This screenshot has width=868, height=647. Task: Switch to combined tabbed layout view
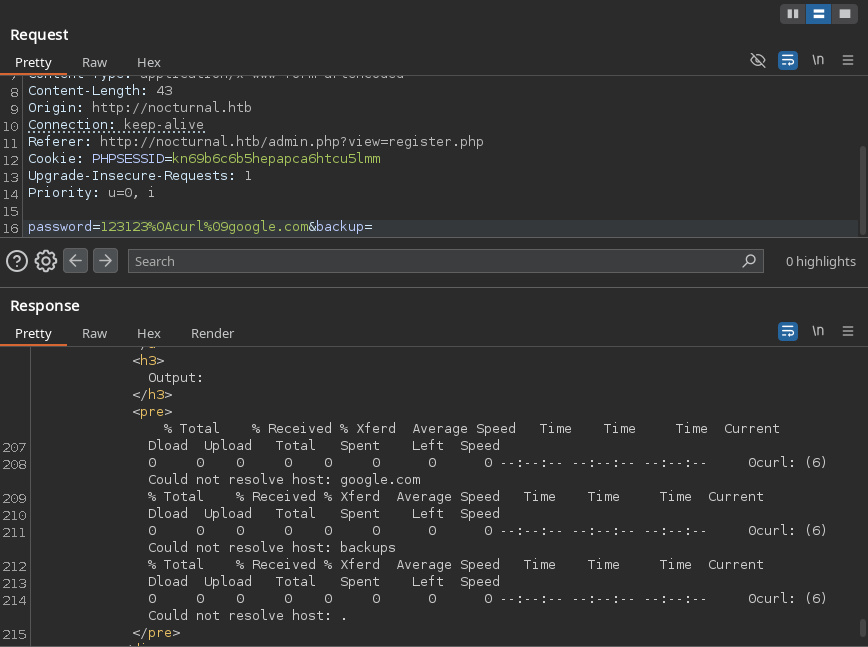coord(844,14)
